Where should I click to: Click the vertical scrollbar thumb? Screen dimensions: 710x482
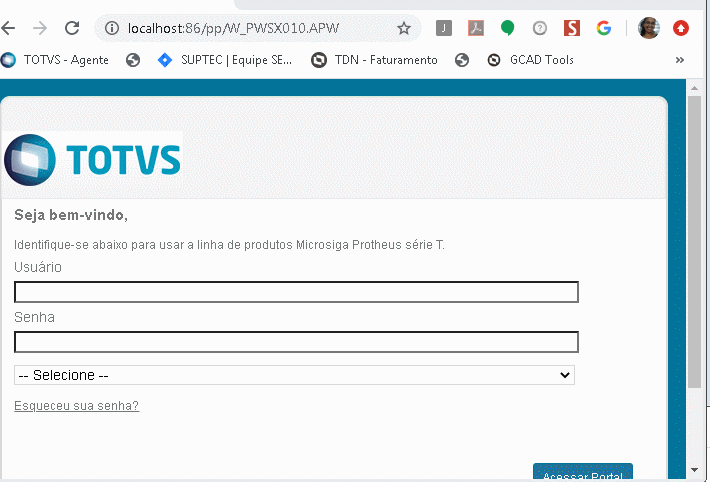694,241
